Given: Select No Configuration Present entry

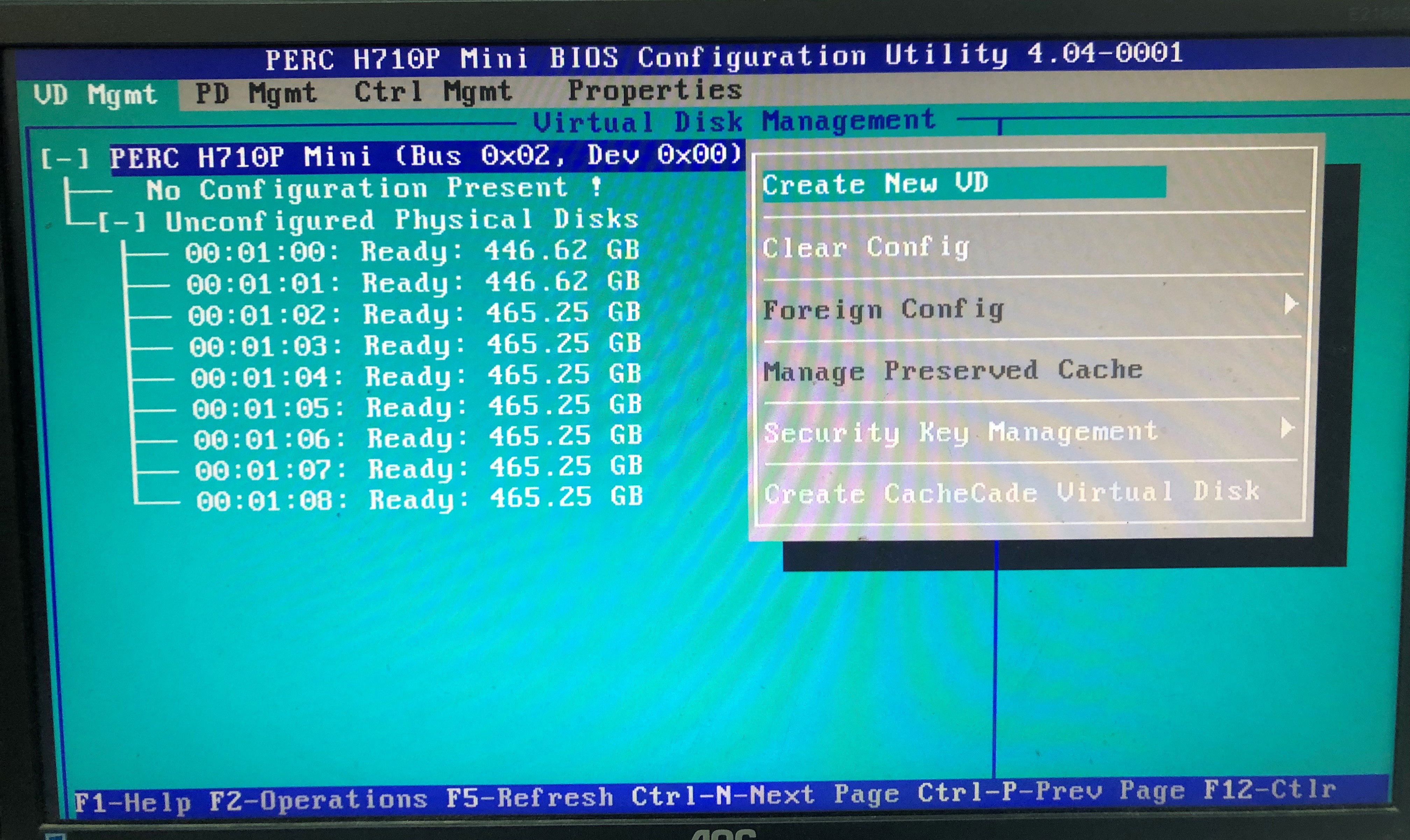Looking at the screenshot, I should click(374, 188).
